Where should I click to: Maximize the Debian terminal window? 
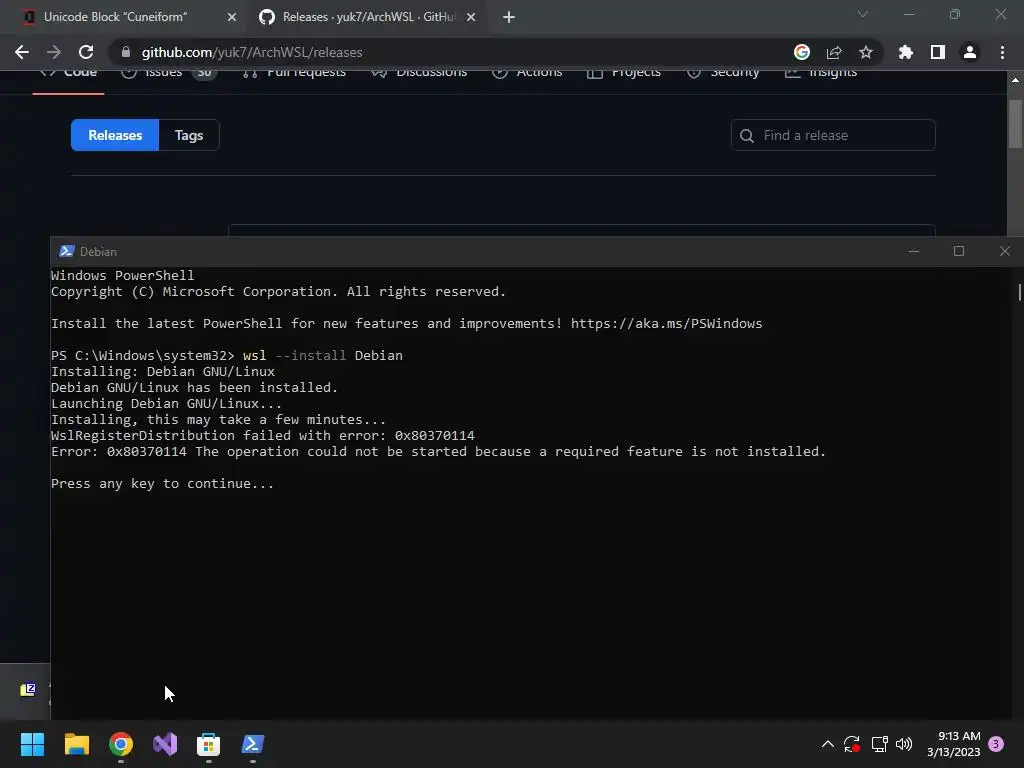(x=959, y=251)
